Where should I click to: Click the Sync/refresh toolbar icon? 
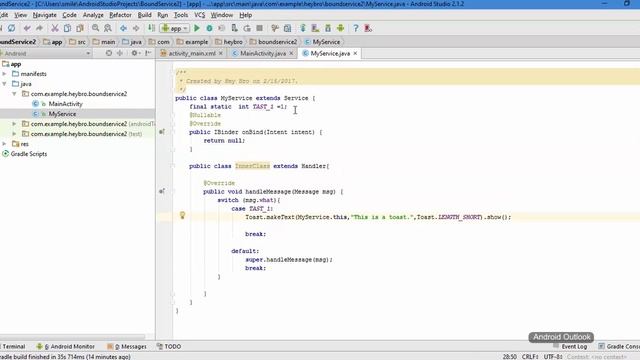11,28
